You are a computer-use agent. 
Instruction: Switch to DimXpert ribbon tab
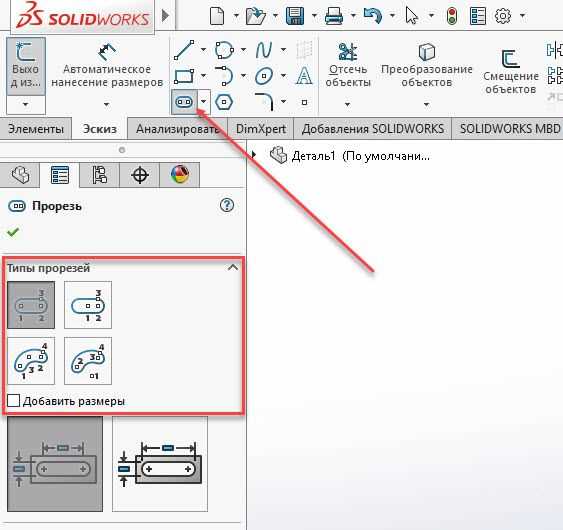point(261,129)
